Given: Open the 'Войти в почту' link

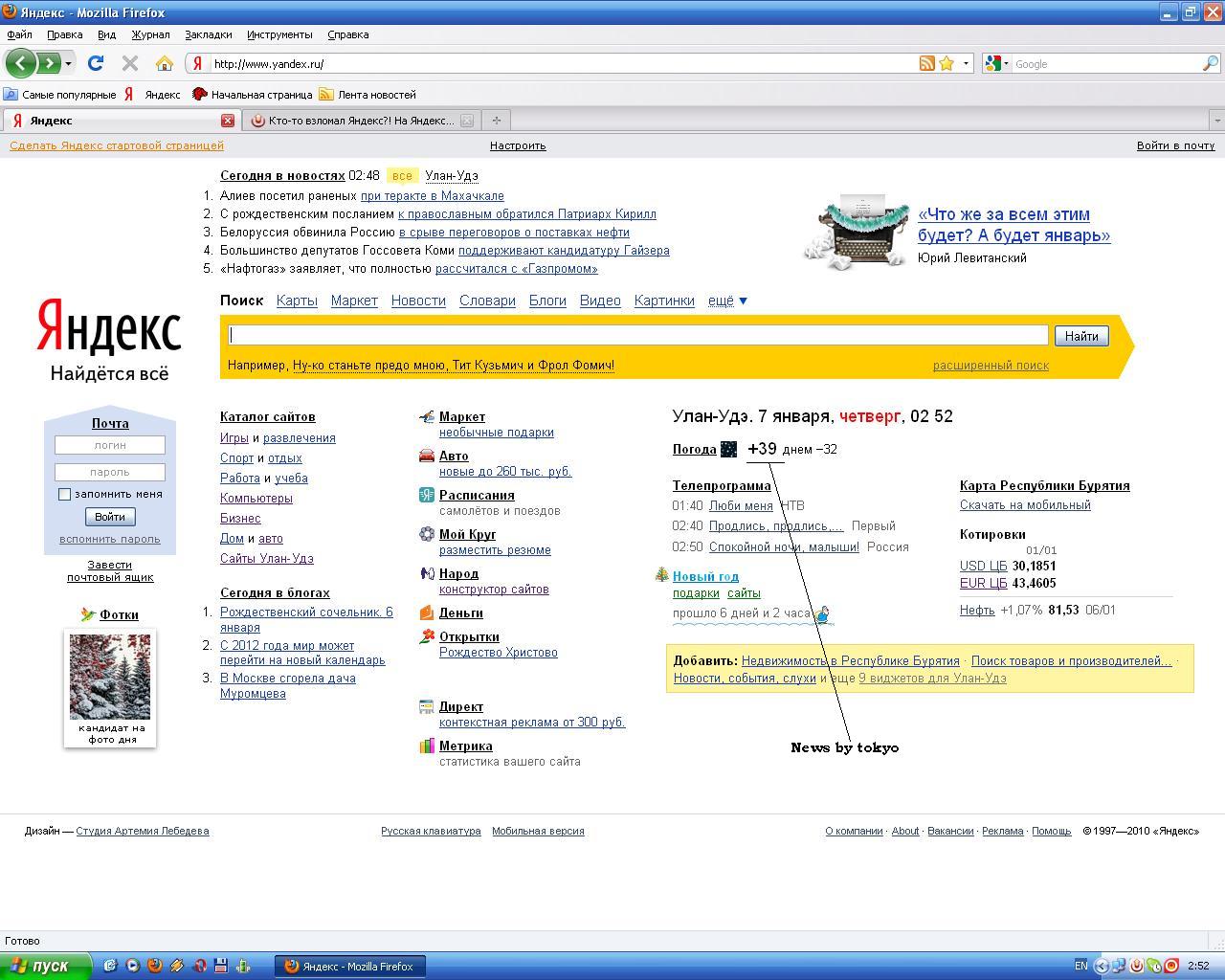Looking at the screenshot, I should pyautogui.click(x=1175, y=145).
